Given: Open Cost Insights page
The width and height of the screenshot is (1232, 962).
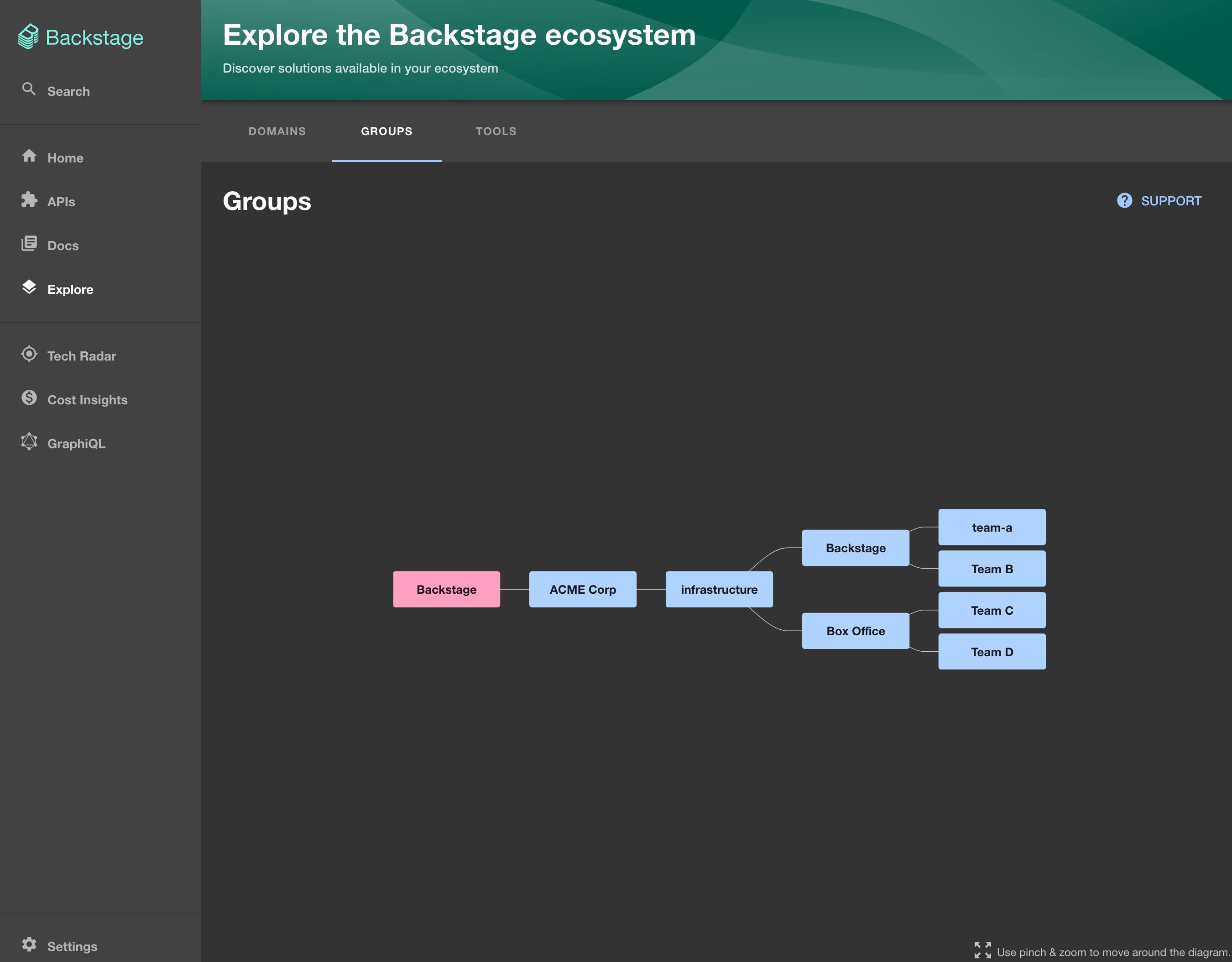Looking at the screenshot, I should point(100,399).
